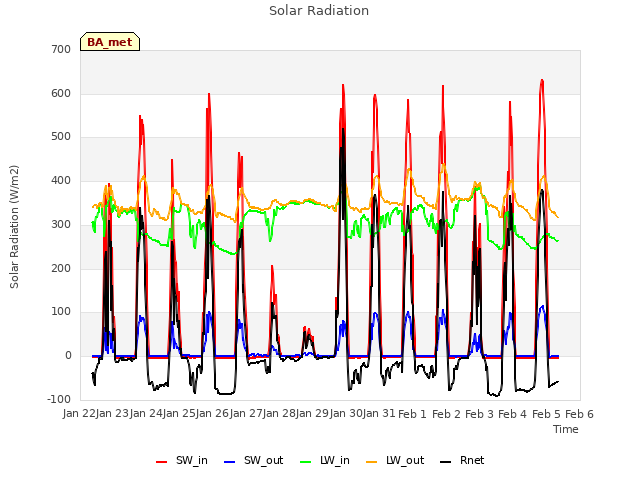Click the SW_out legend label
Image resolution: width=640 pixels, height=480 pixels.
click(263, 460)
